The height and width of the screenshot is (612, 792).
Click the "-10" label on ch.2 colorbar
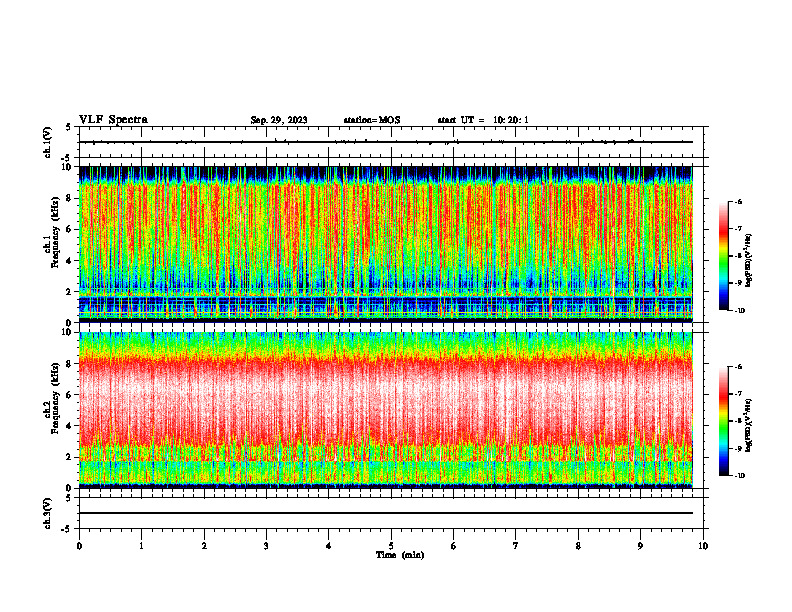pos(739,476)
